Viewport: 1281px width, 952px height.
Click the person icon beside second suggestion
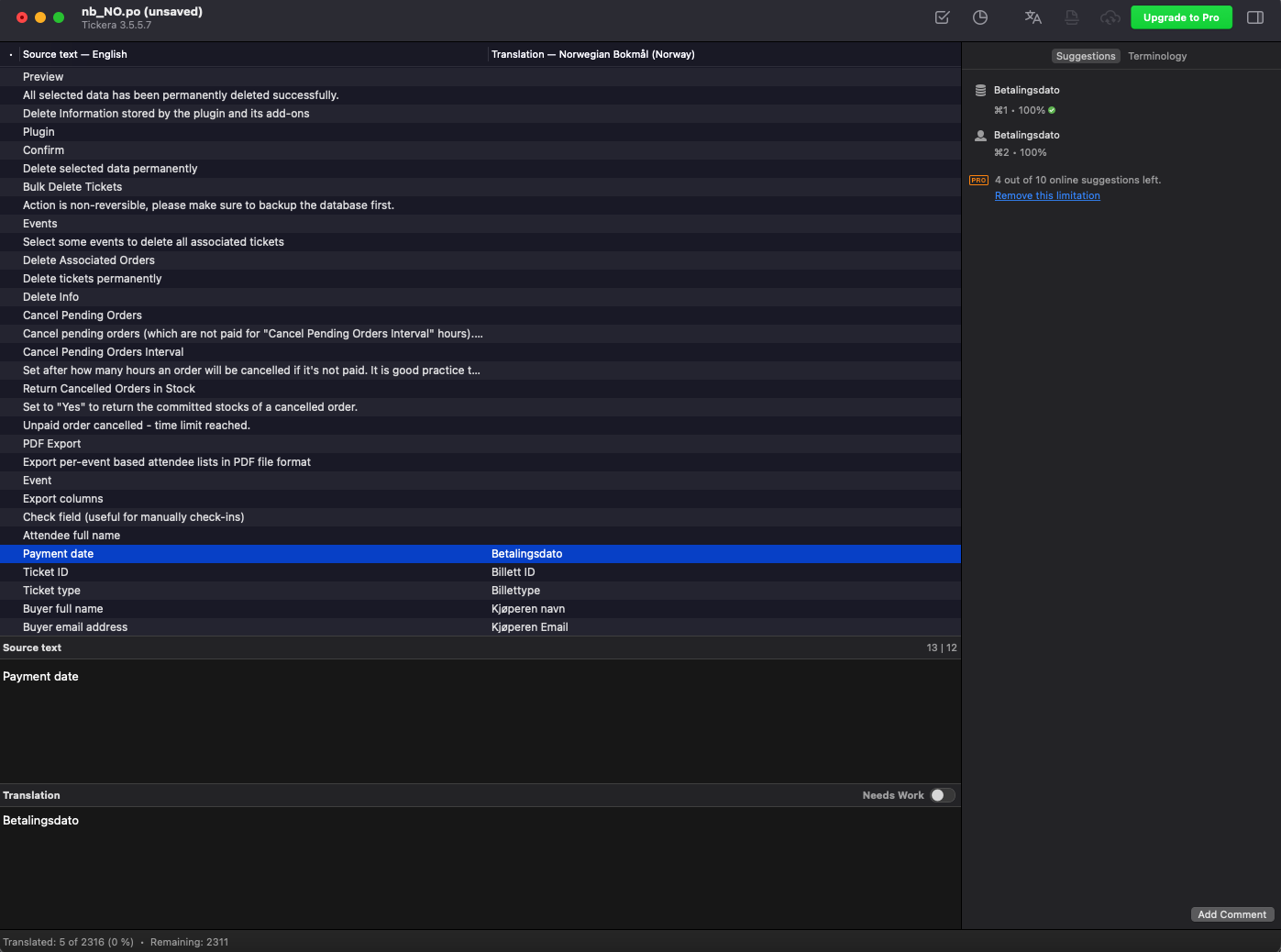point(980,136)
